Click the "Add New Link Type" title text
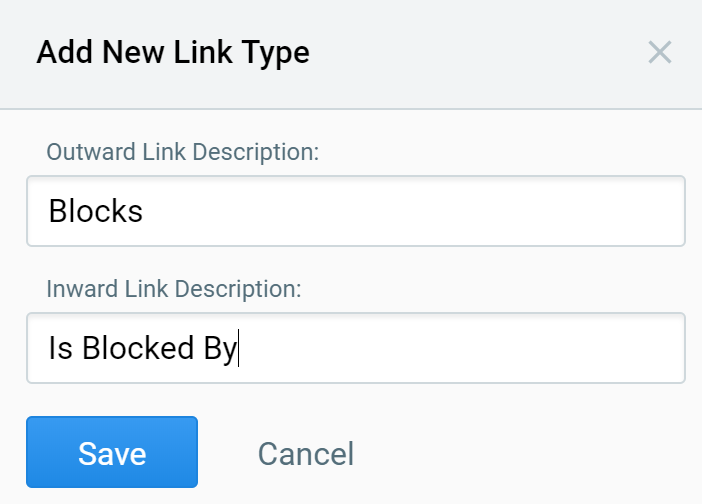 point(173,53)
